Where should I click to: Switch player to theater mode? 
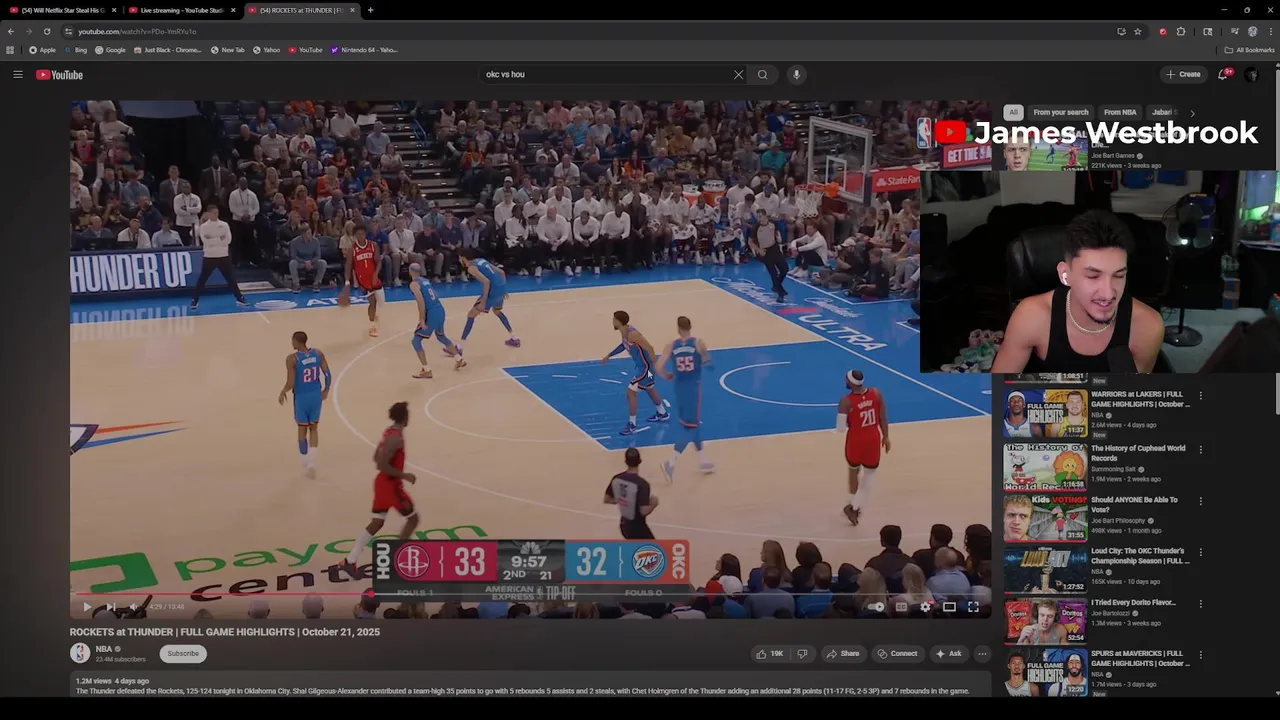coord(949,606)
